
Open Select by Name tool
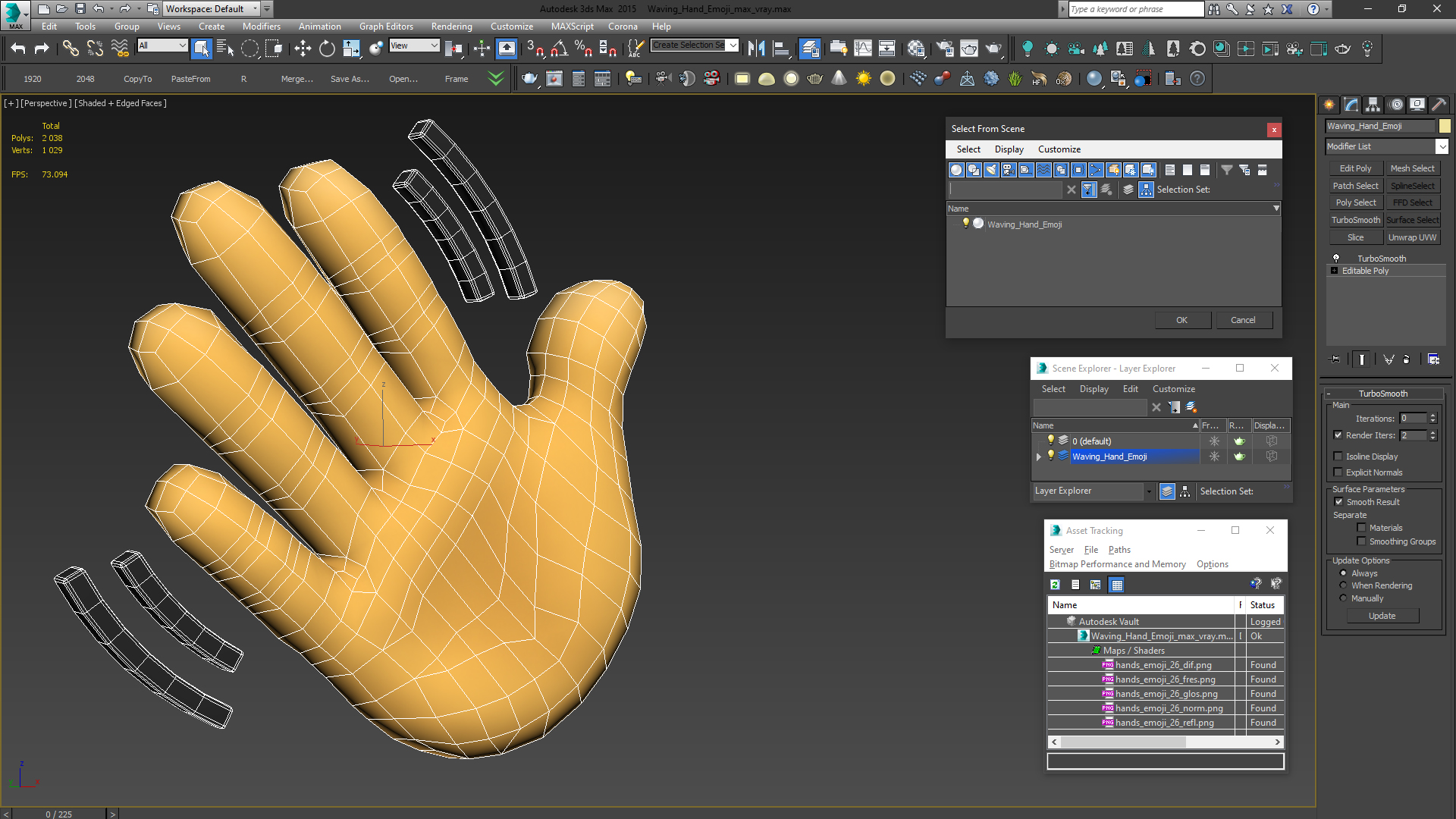(x=225, y=49)
